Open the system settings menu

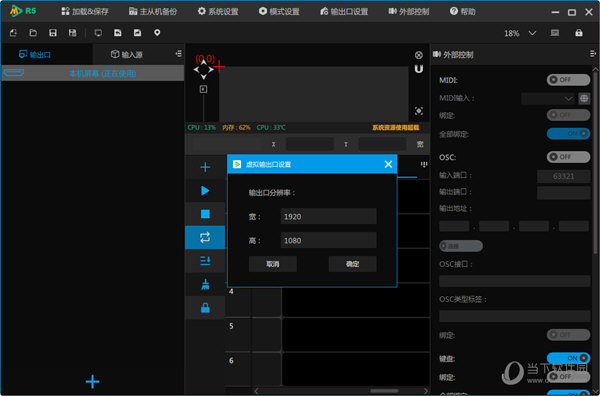[x=218, y=11]
